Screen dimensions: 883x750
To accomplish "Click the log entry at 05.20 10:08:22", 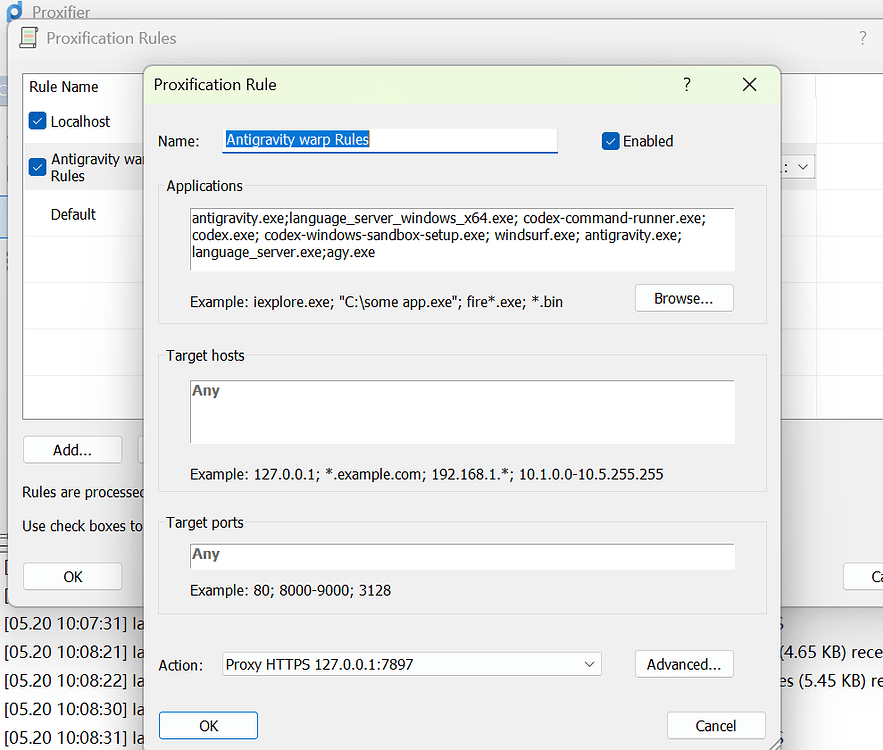I will click(74, 681).
